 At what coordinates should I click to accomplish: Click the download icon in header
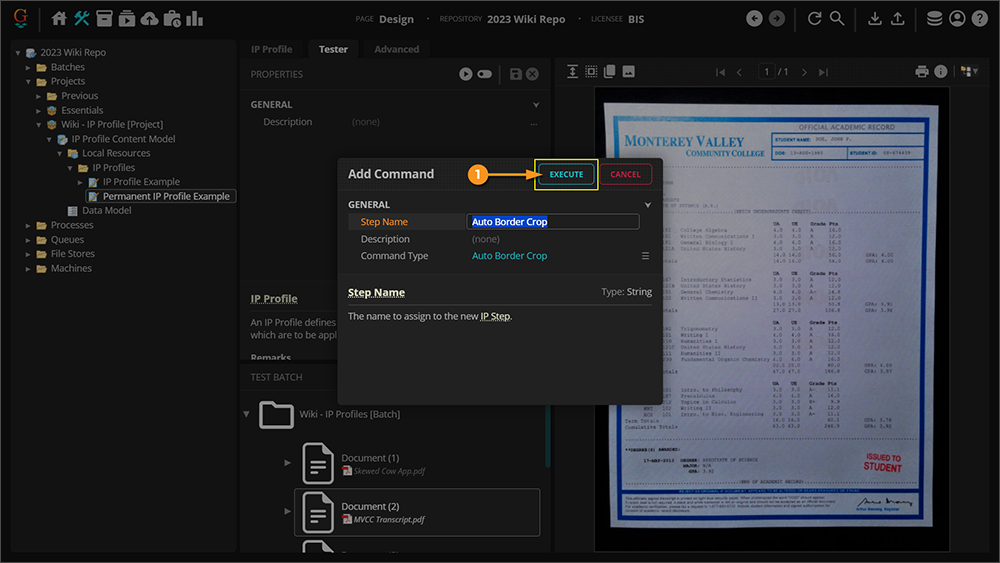[875, 18]
